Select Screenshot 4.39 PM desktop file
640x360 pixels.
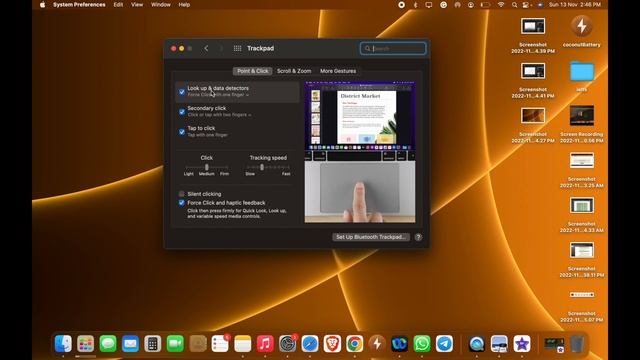pos(533,36)
